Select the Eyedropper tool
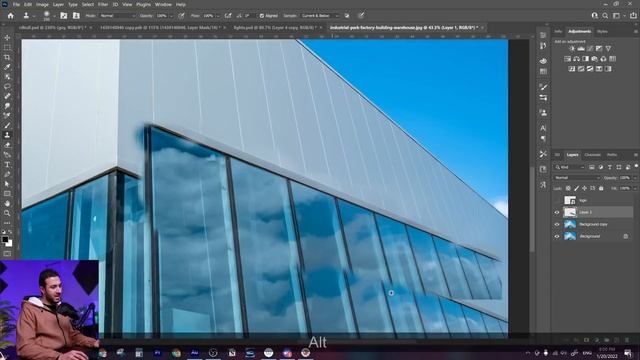The height and width of the screenshot is (360, 640). click(7, 67)
